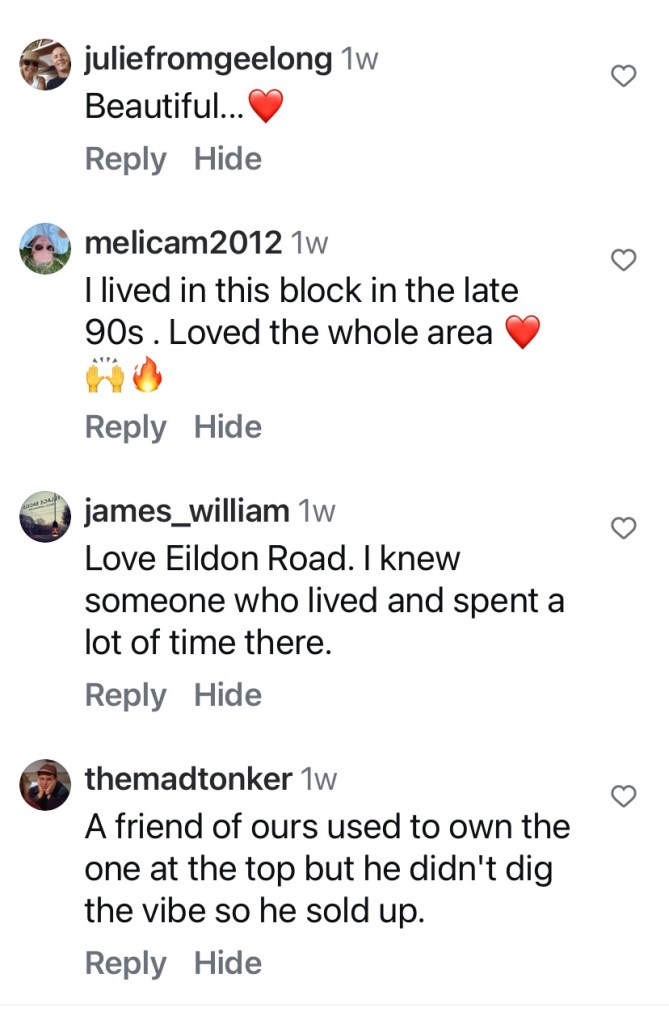The image size is (669, 1024).
Task: Reply to melicam2012's comment
Action: pos(125,427)
